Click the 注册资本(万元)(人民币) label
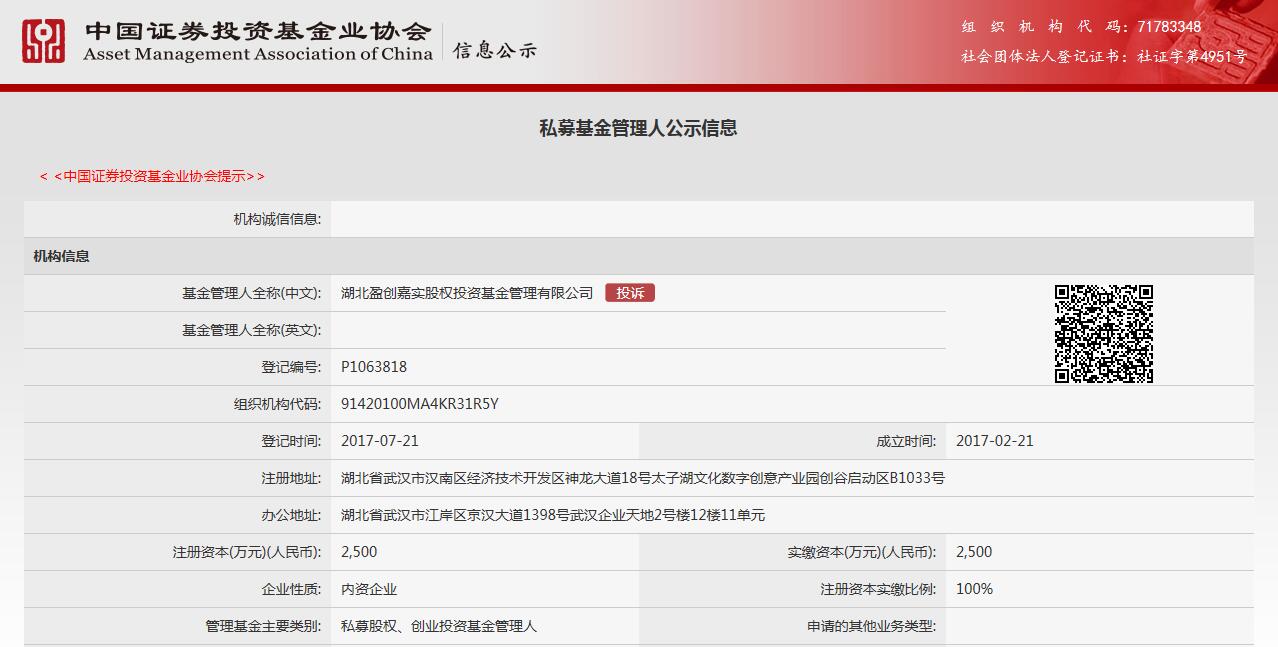 click(x=247, y=552)
